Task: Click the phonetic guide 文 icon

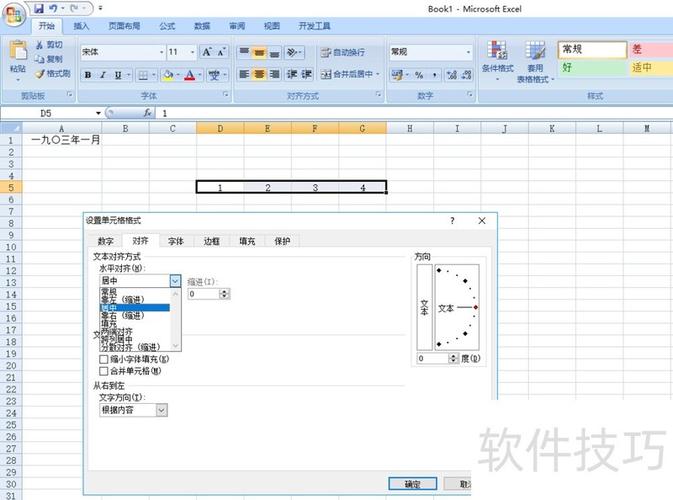Action: pos(214,75)
